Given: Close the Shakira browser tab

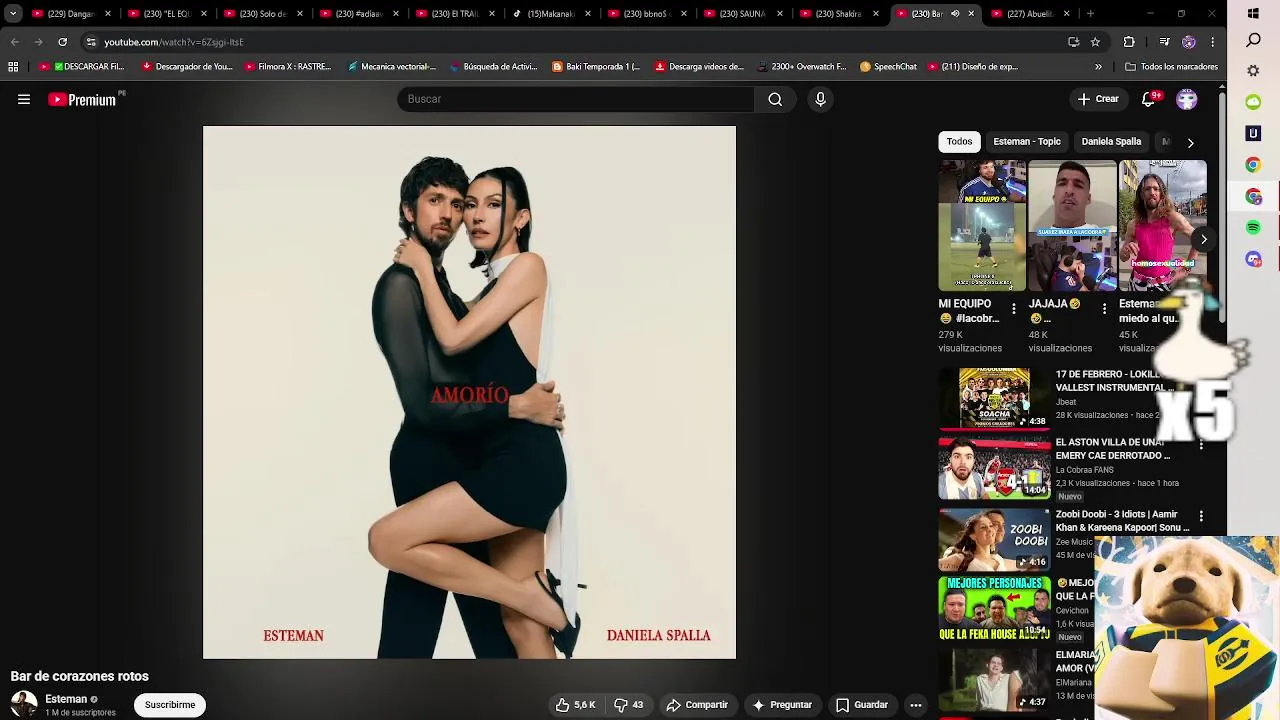Looking at the screenshot, I should click(x=876, y=14).
